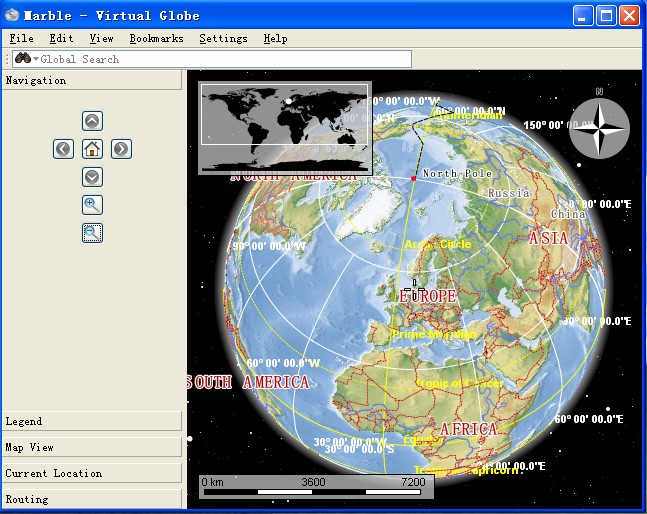Click the 90° 00' 00.0"W longitude label
Viewport: 647px width, 514px height.
point(269,246)
